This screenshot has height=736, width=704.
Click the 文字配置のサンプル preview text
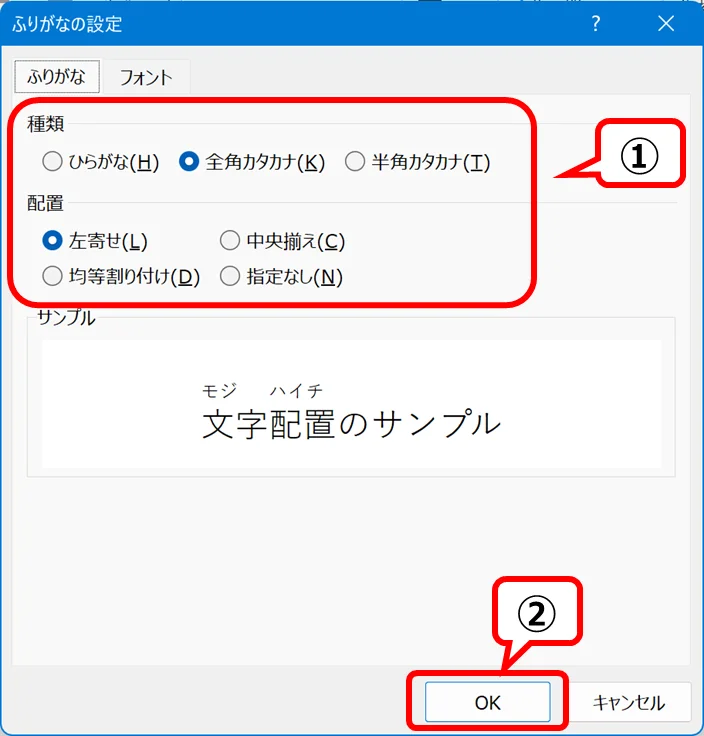pyautogui.click(x=351, y=424)
